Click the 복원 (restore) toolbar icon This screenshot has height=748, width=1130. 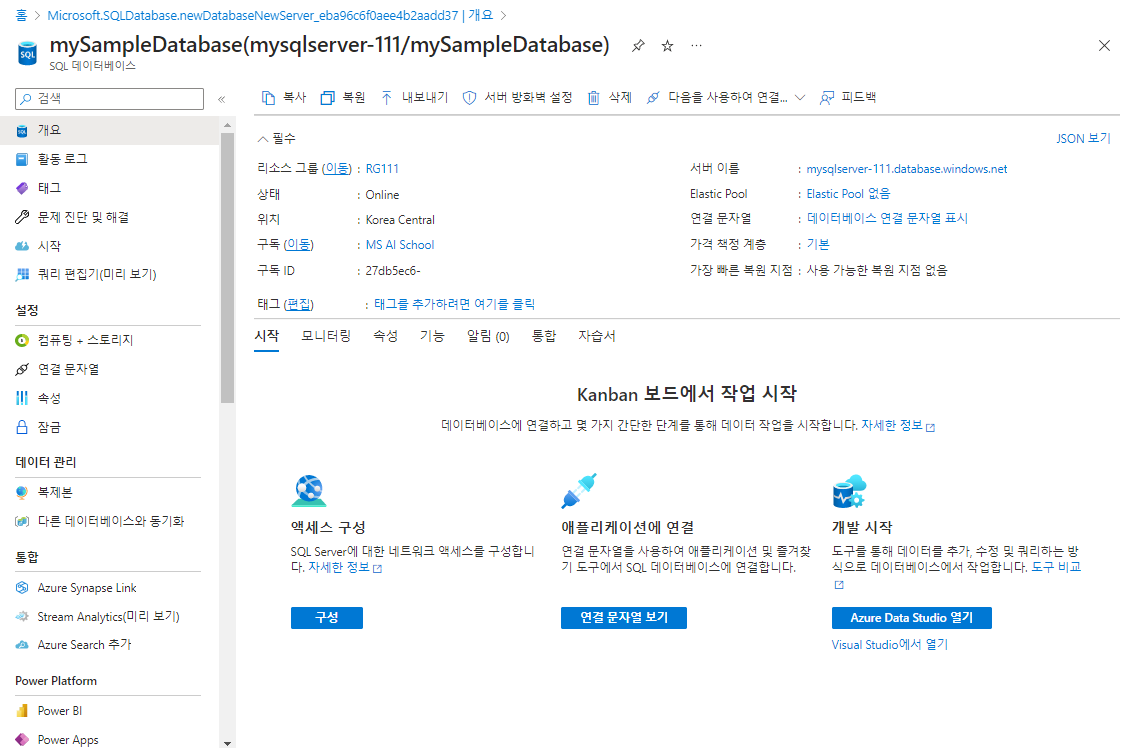coord(327,98)
